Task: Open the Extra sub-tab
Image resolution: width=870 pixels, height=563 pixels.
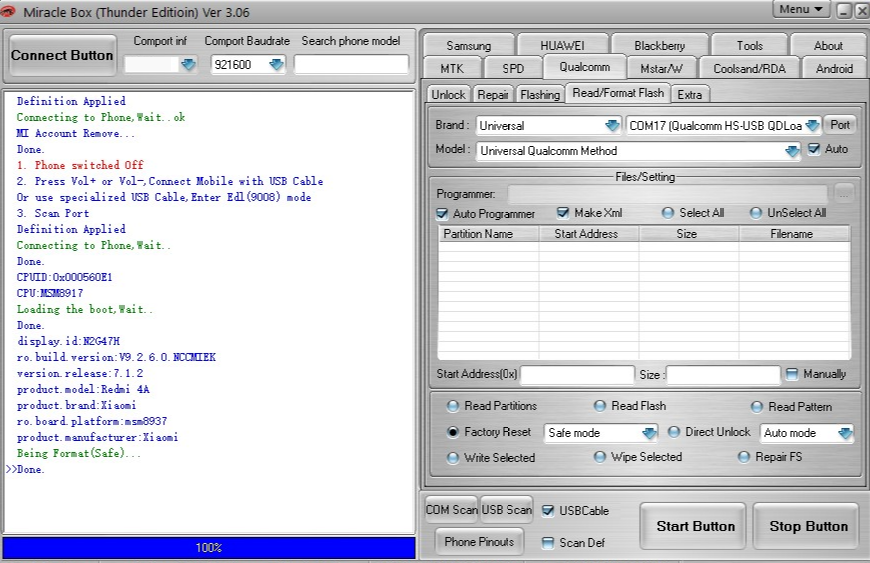Action: click(x=690, y=95)
